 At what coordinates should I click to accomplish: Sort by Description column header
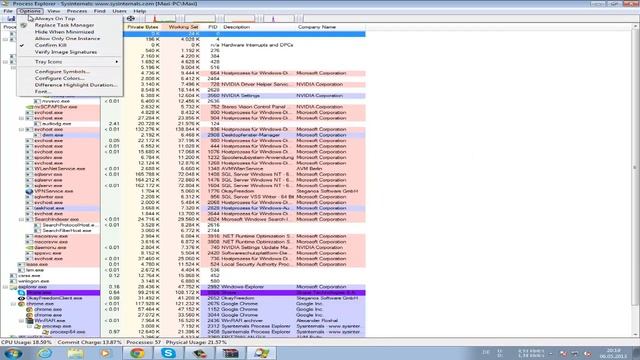pyautogui.click(x=259, y=27)
